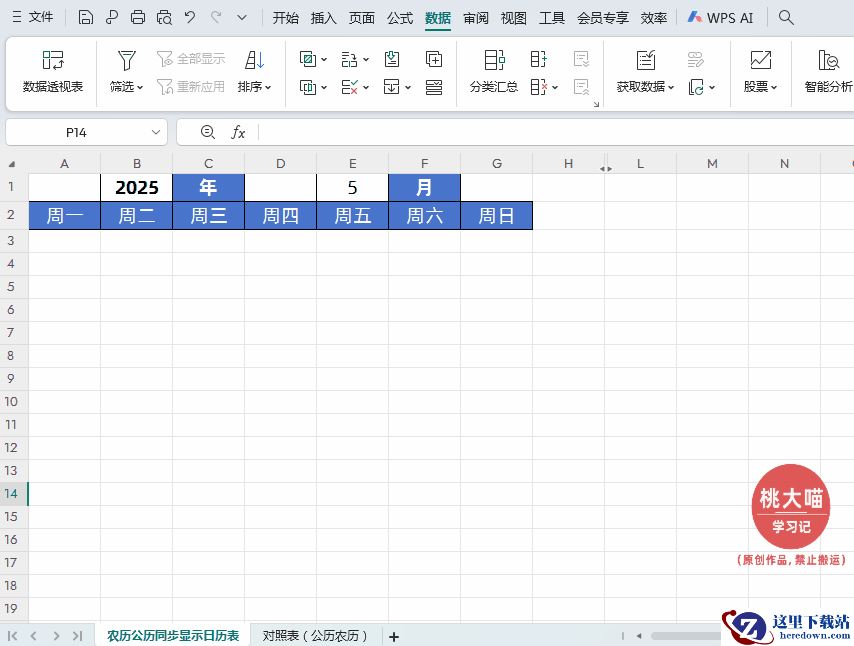Image resolution: width=854 pixels, height=646 pixels.
Task: Click the 股票 stock chart icon
Action: coord(760,60)
